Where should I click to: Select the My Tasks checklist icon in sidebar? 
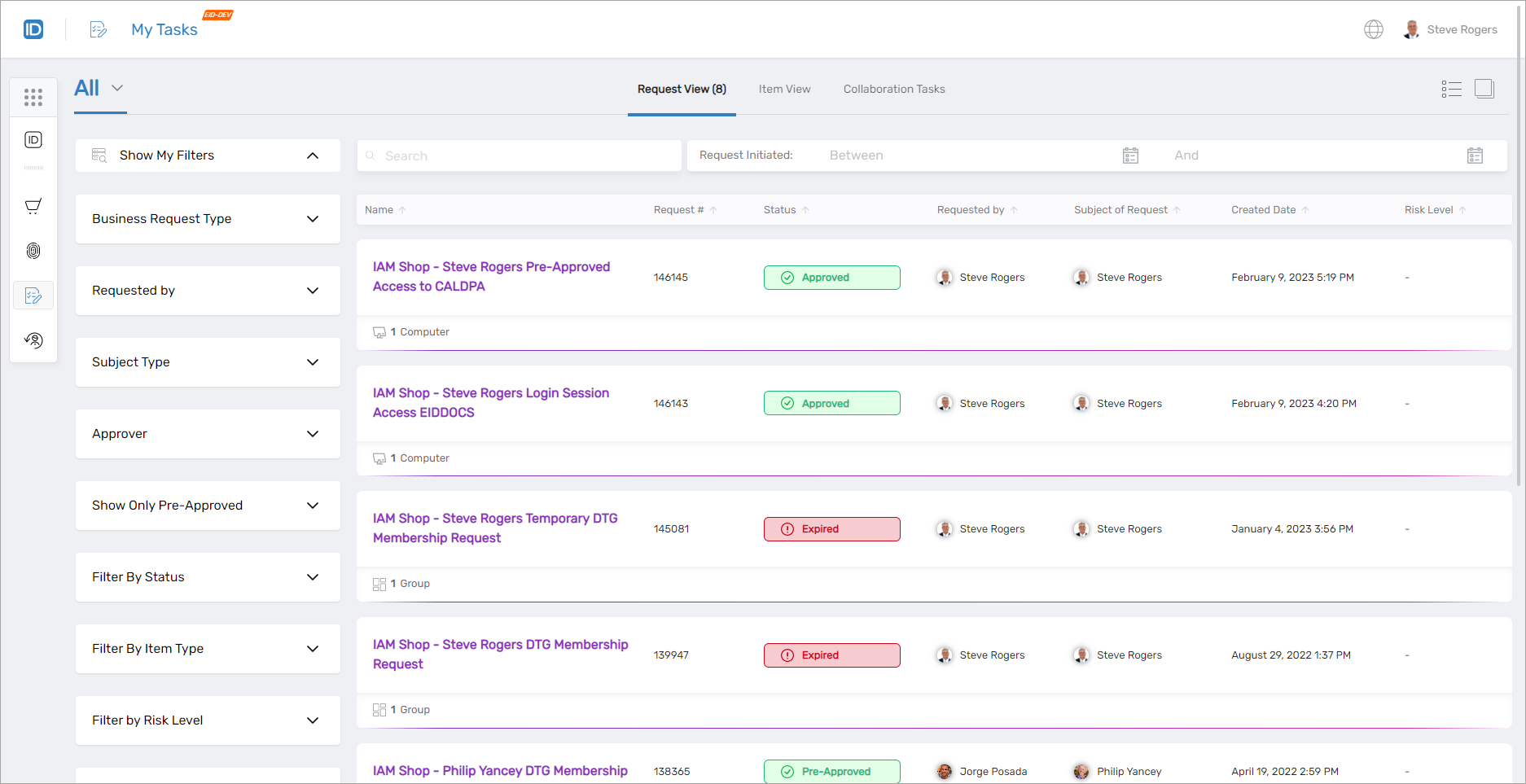[x=33, y=295]
